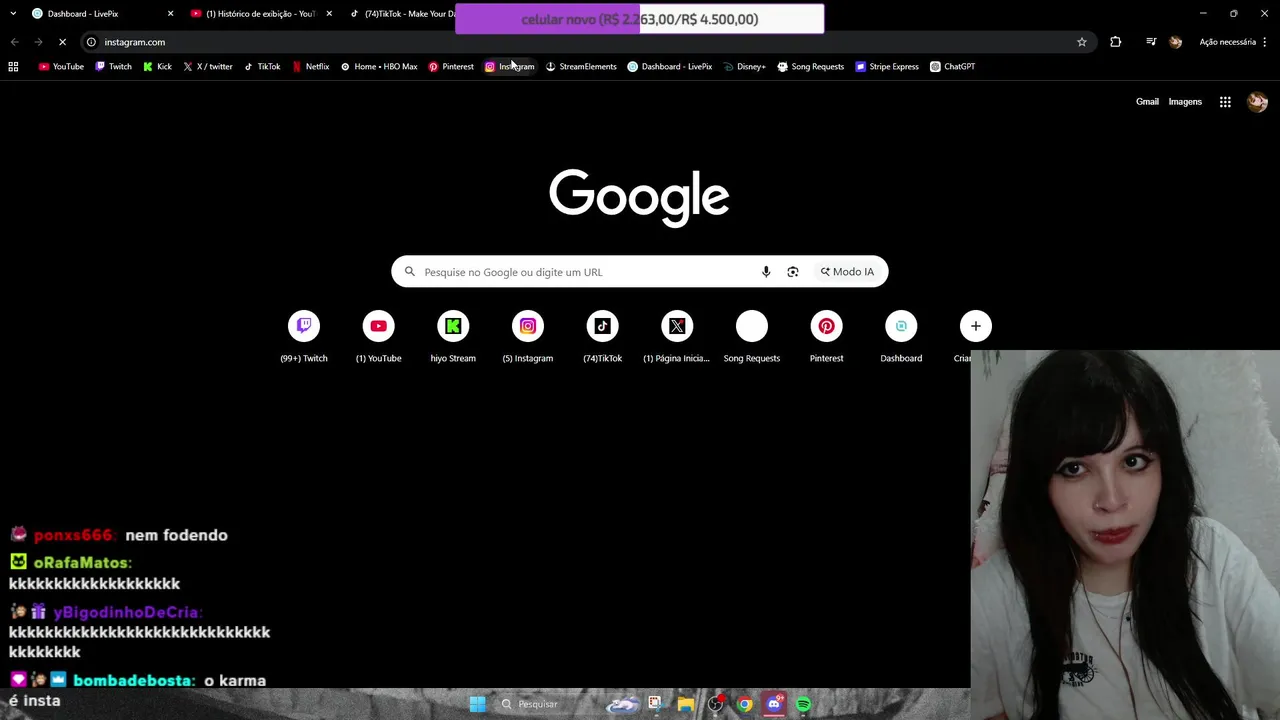The width and height of the screenshot is (1280, 720).
Task: Open the Twitch bookmark
Action: [113, 67]
